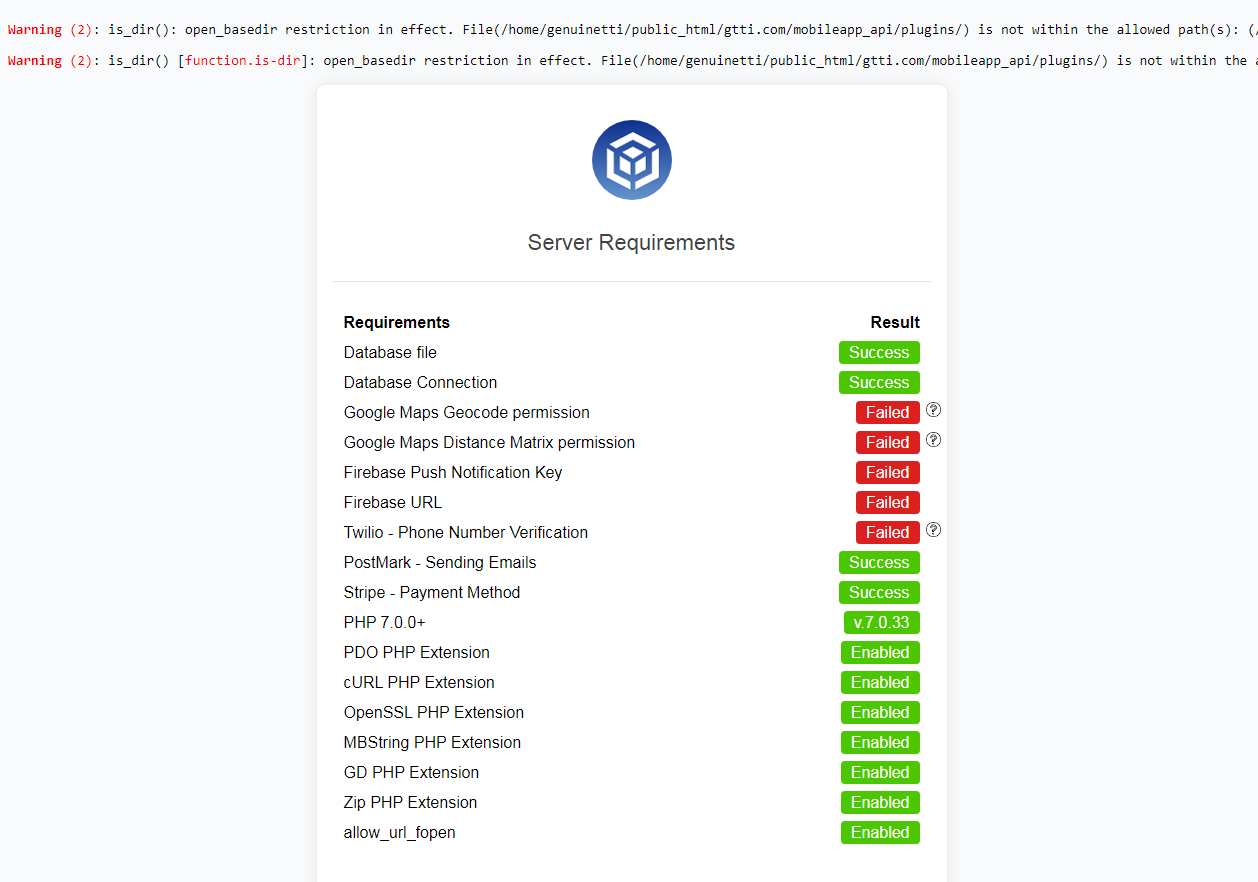
Task: Click Success badge for Database Connection
Action: coord(879,382)
